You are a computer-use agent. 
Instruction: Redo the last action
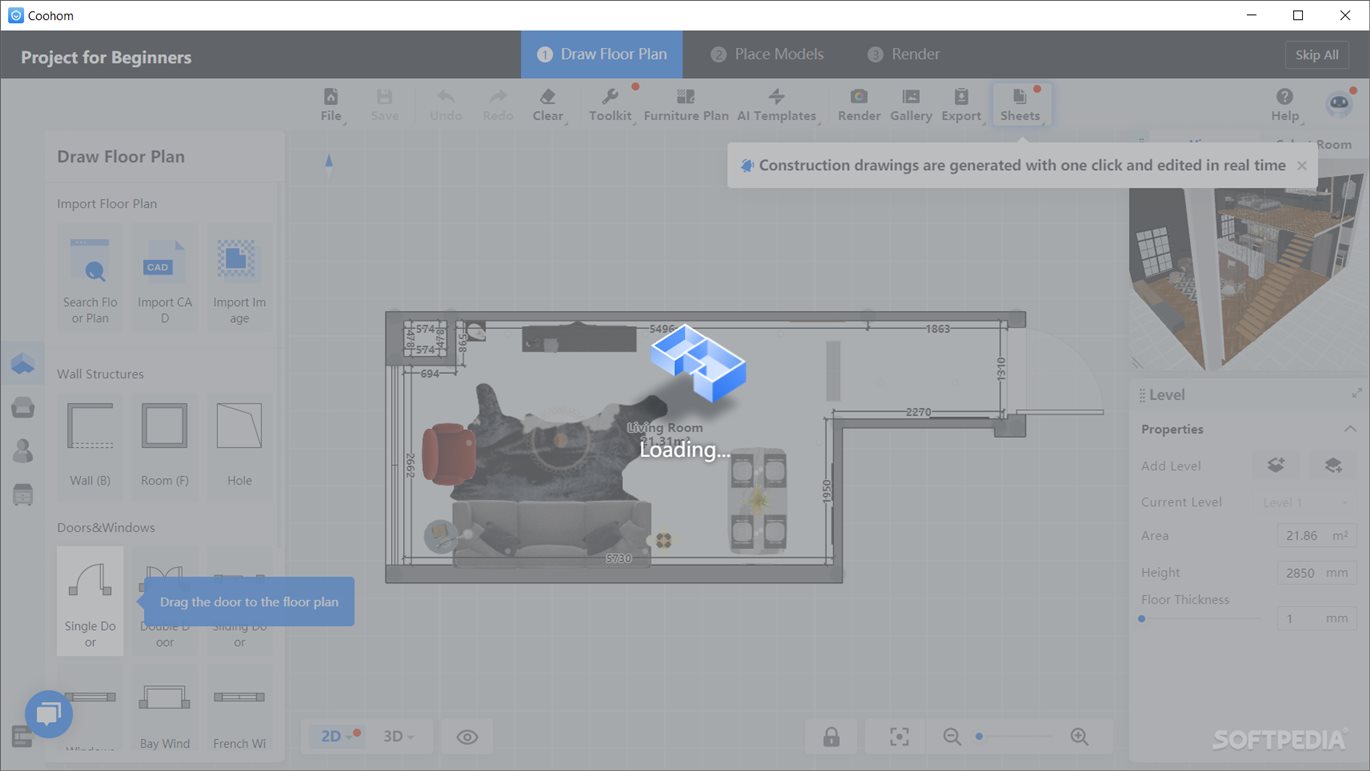[497, 104]
